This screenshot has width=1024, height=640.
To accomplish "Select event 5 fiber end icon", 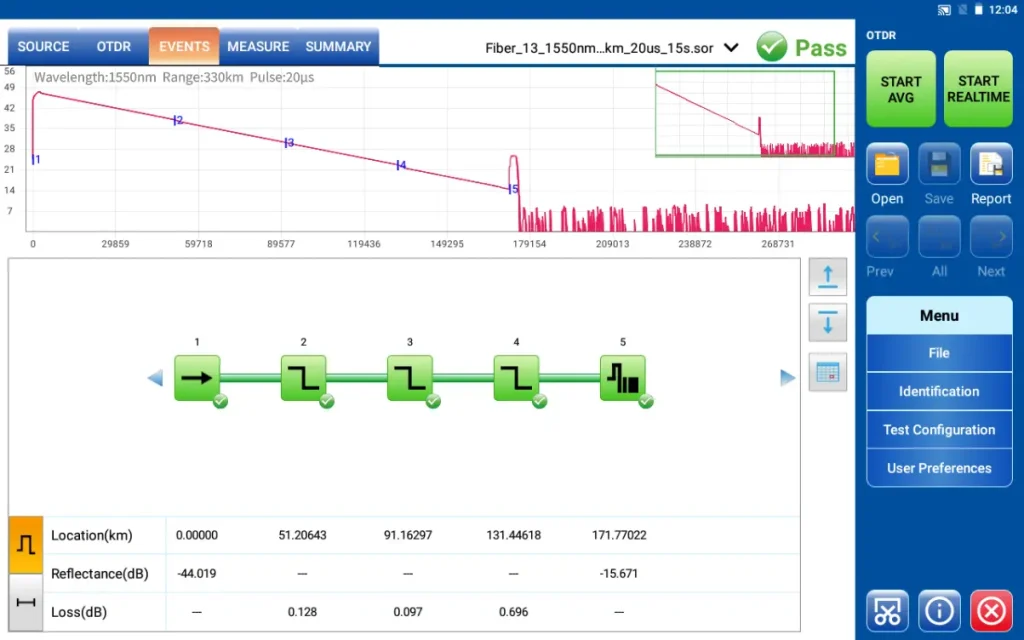I will click(622, 378).
